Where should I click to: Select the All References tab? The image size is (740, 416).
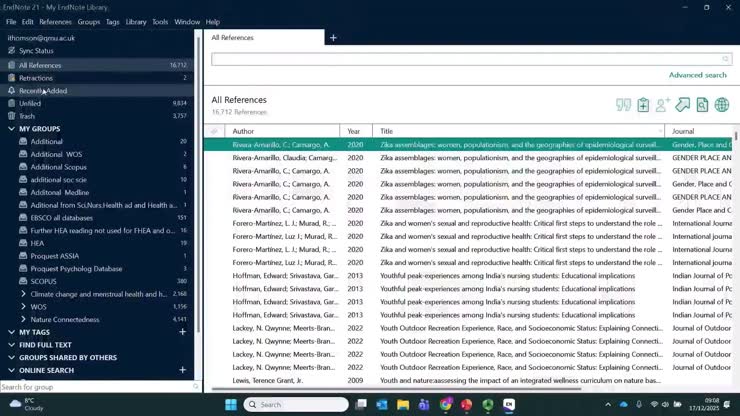[x=264, y=37]
